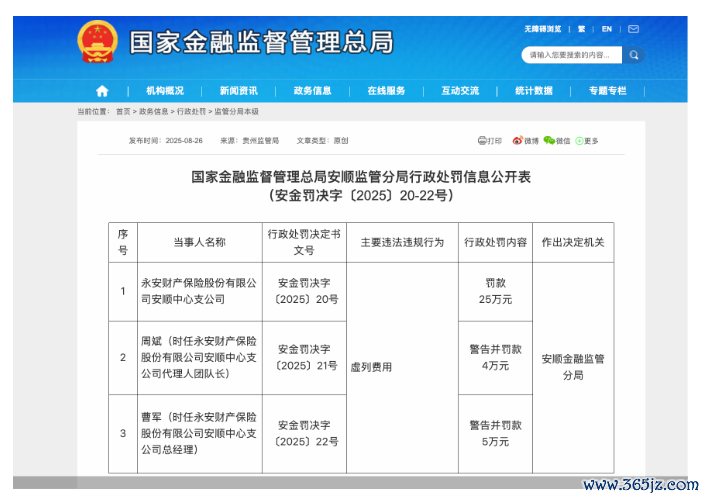Open the mail envelope icon
The image size is (706, 500).
pos(634,29)
